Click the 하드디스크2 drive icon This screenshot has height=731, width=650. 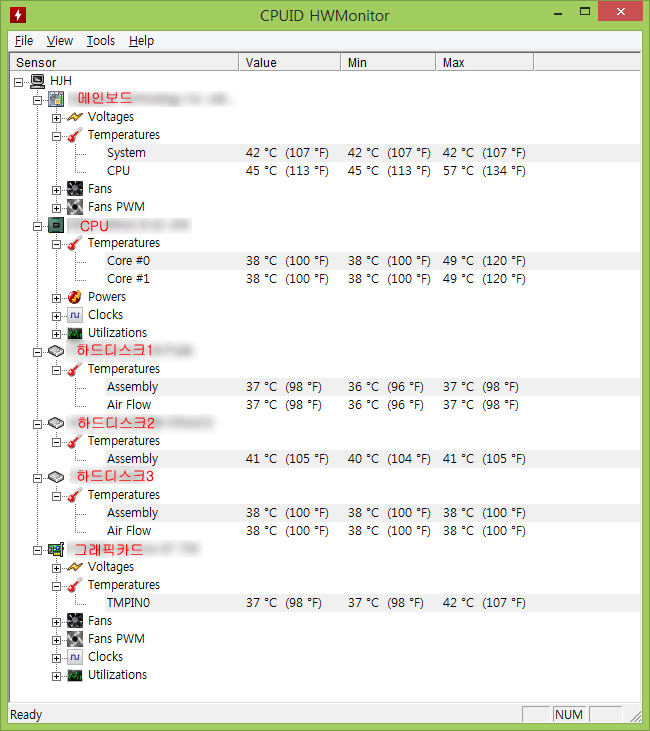pyautogui.click(x=56, y=423)
